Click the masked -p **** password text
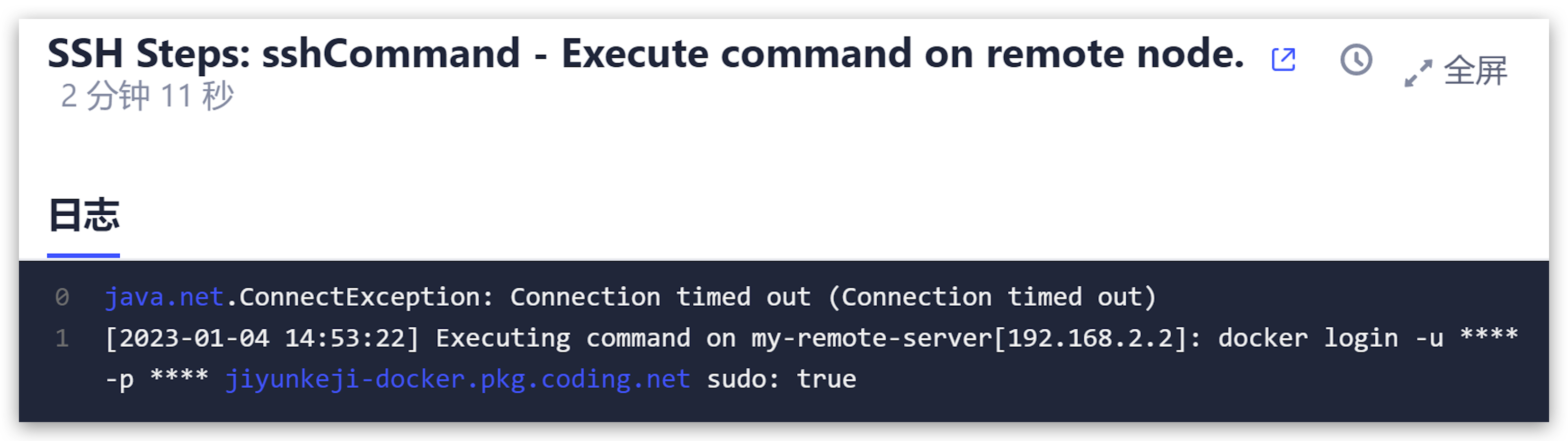1568x441 pixels. tap(156, 379)
